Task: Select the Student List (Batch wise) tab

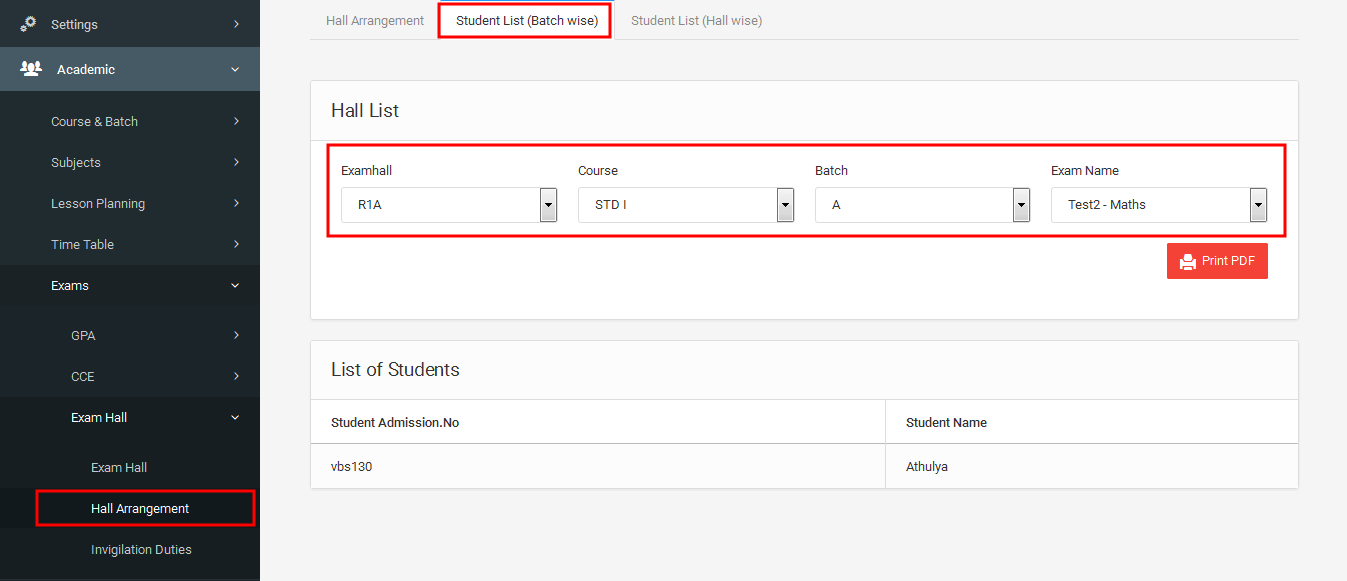Action: (x=527, y=20)
